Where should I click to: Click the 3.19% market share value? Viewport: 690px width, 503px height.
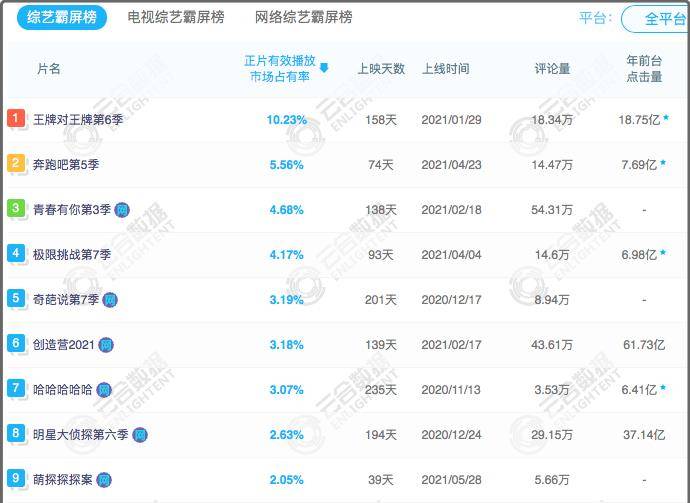click(286, 300)
